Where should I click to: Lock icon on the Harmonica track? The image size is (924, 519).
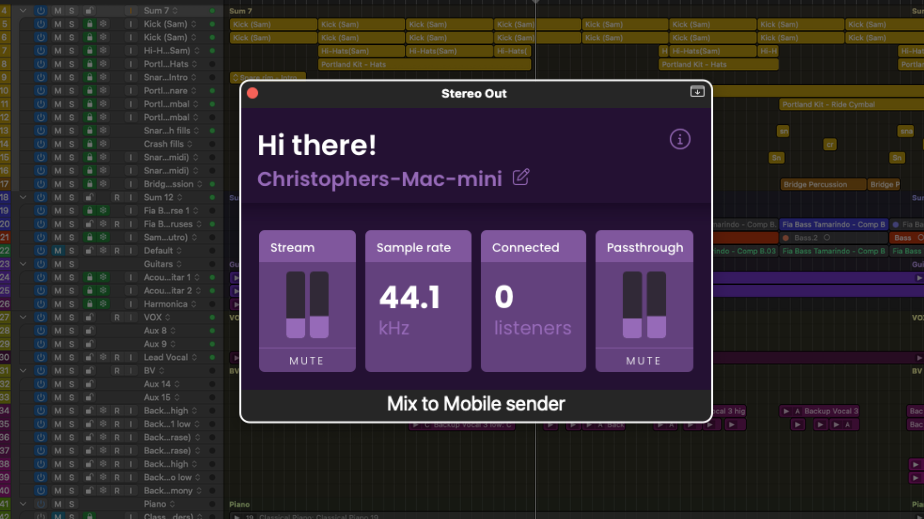[89, 304]
